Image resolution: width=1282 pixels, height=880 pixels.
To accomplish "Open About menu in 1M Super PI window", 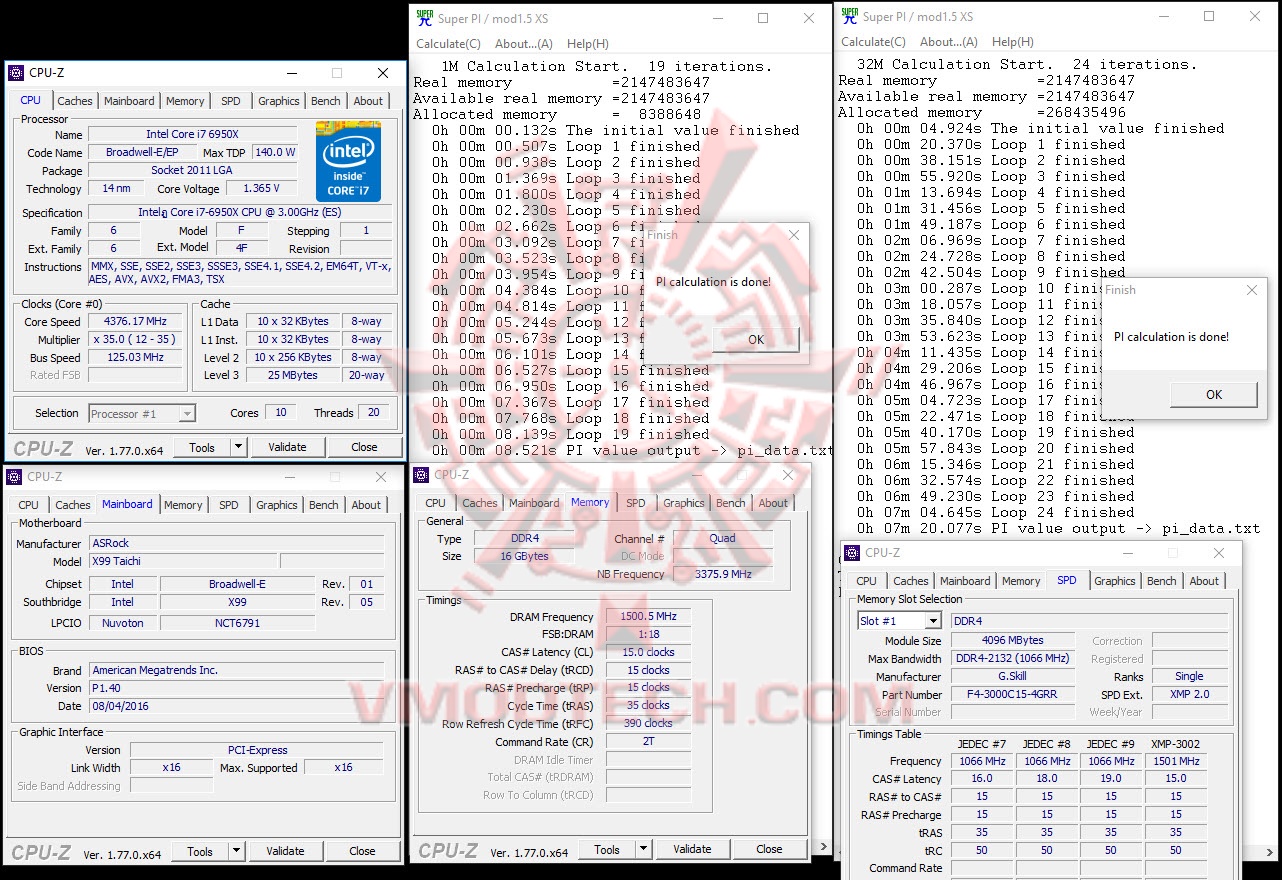I will pos(523,44).
